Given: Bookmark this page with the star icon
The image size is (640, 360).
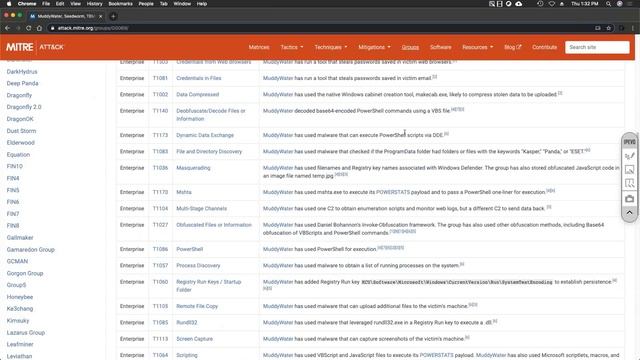Looking at the screenshot, I should click(609, 28).
